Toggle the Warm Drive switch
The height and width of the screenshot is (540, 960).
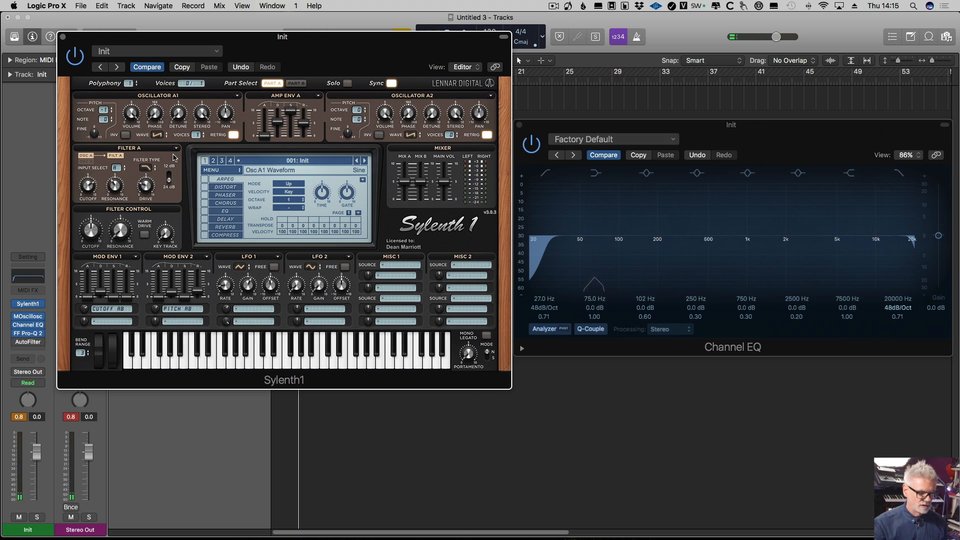[x=144, y=234]
